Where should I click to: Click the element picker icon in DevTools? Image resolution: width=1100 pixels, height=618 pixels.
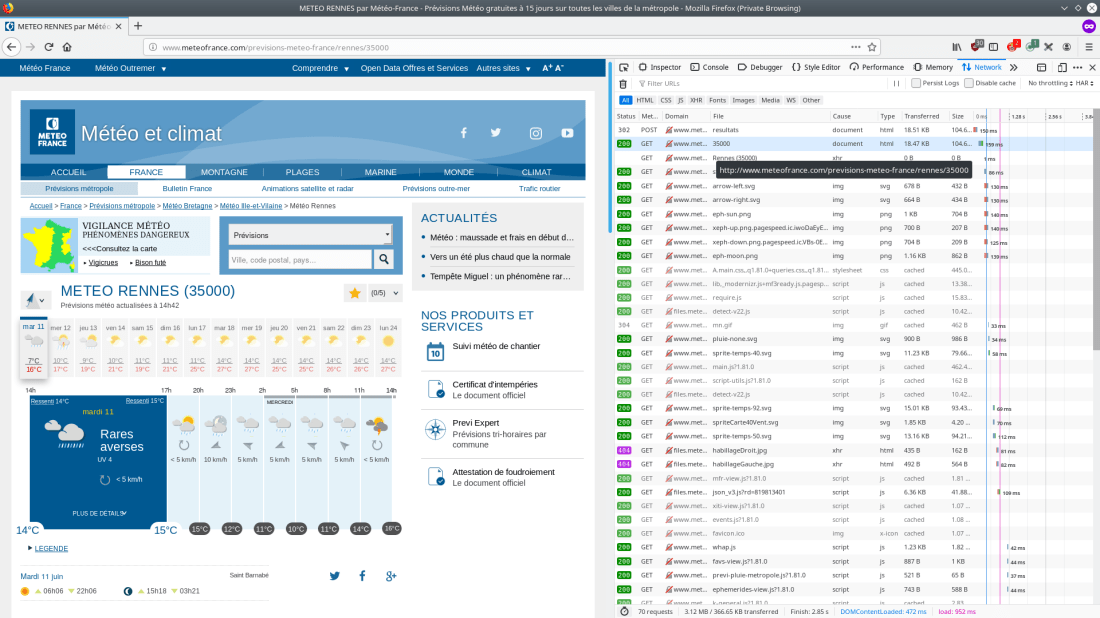(624, 67)
